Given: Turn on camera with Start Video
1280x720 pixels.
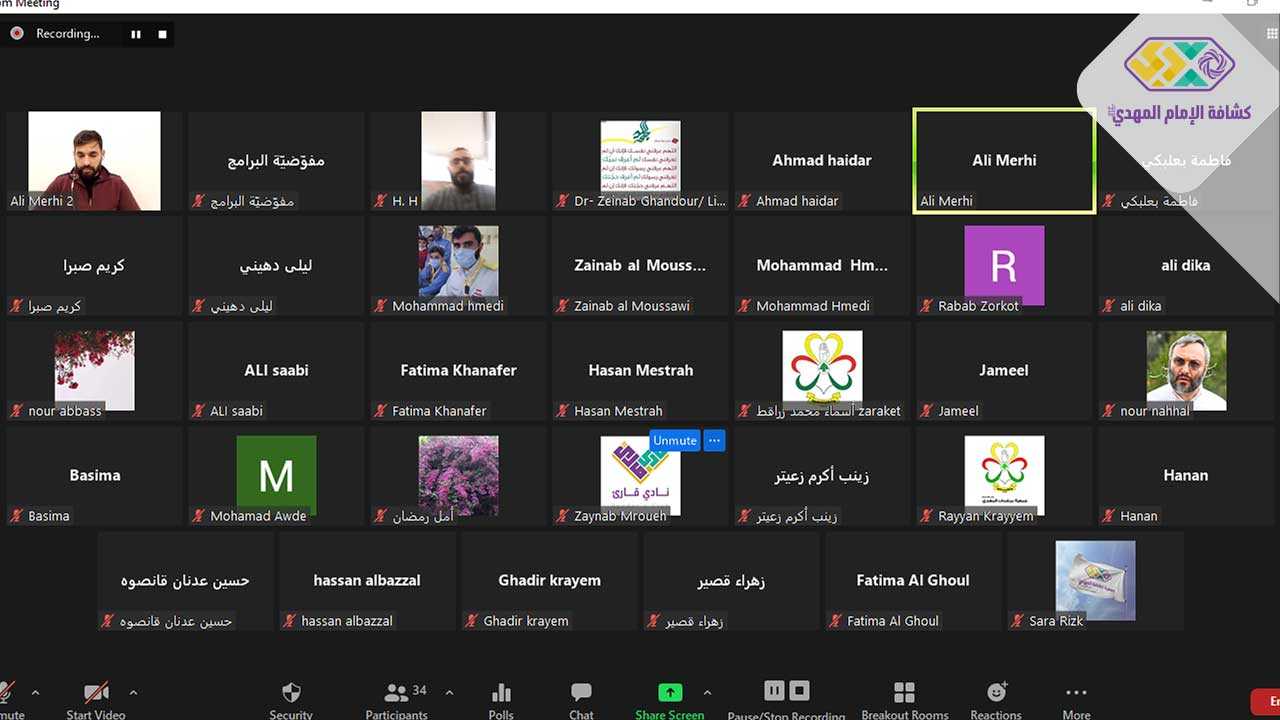Looking at the screenshot, I should pos(96,697).
